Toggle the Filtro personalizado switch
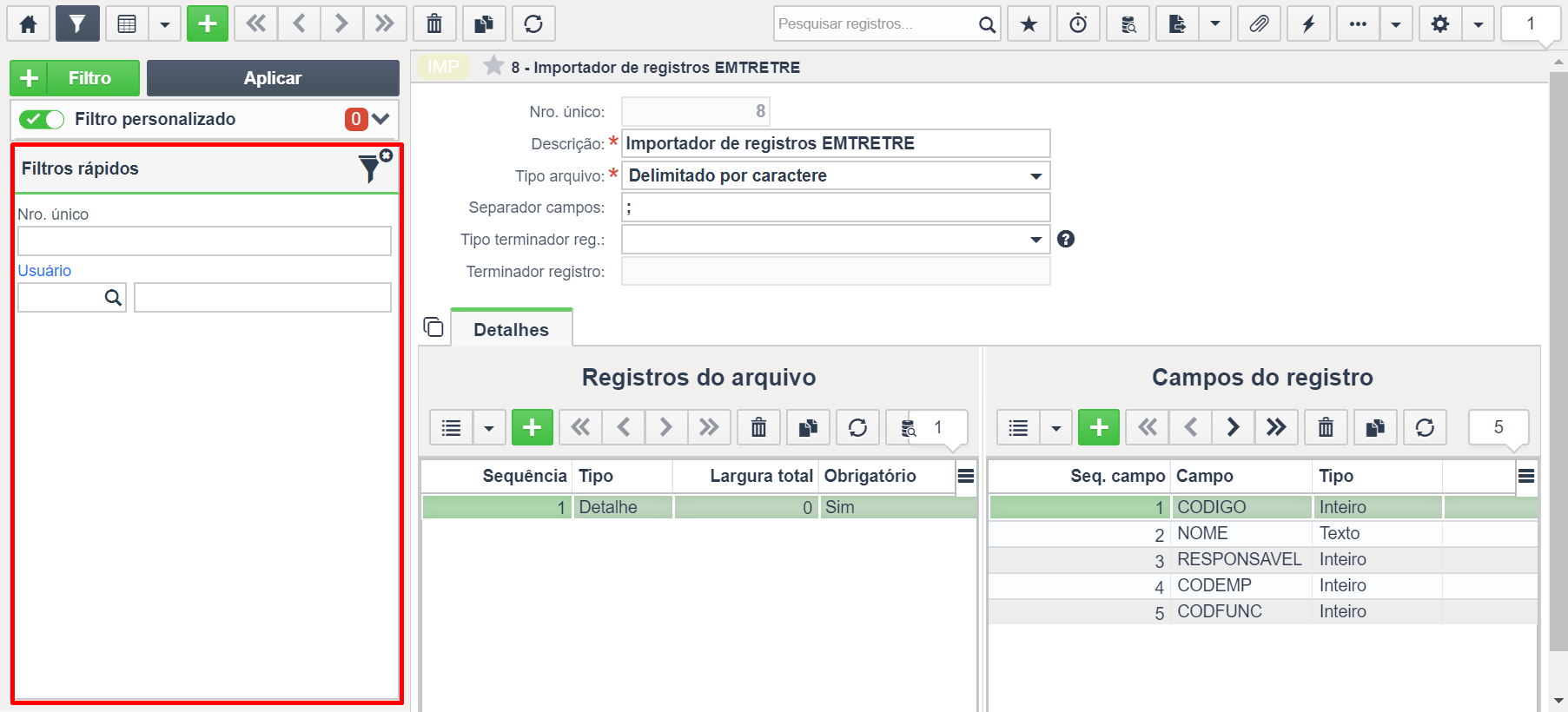This screenshot has height=712, width=1568. pyautogui.click(x=42, y=119)
